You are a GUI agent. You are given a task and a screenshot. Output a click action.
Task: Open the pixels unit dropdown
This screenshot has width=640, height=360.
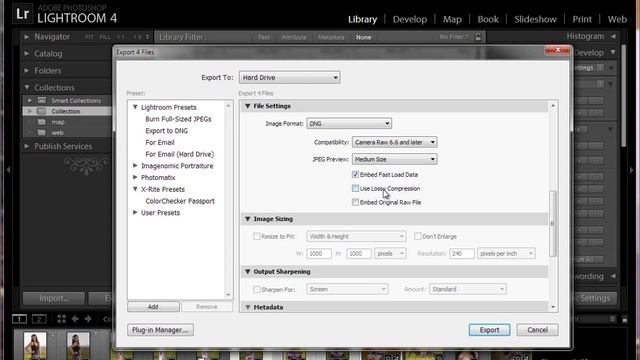[390, 253]
